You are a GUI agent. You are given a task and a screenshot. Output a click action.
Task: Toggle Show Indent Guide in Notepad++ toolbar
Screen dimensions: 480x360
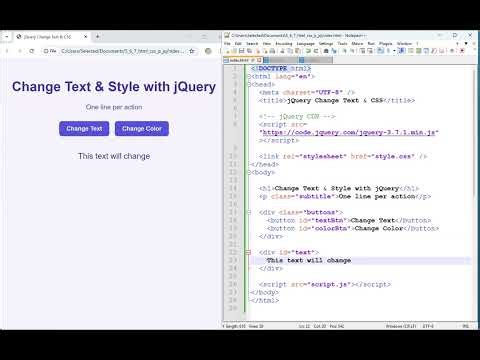click(x=402, y=51)
